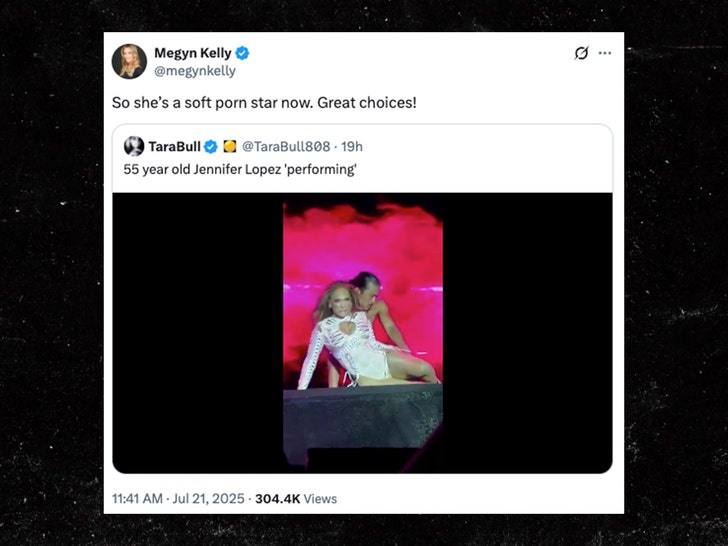The width and height of the screenshot is (728, 546).
Task: Open the 304.4K Views count
Action: pos(296,498)
